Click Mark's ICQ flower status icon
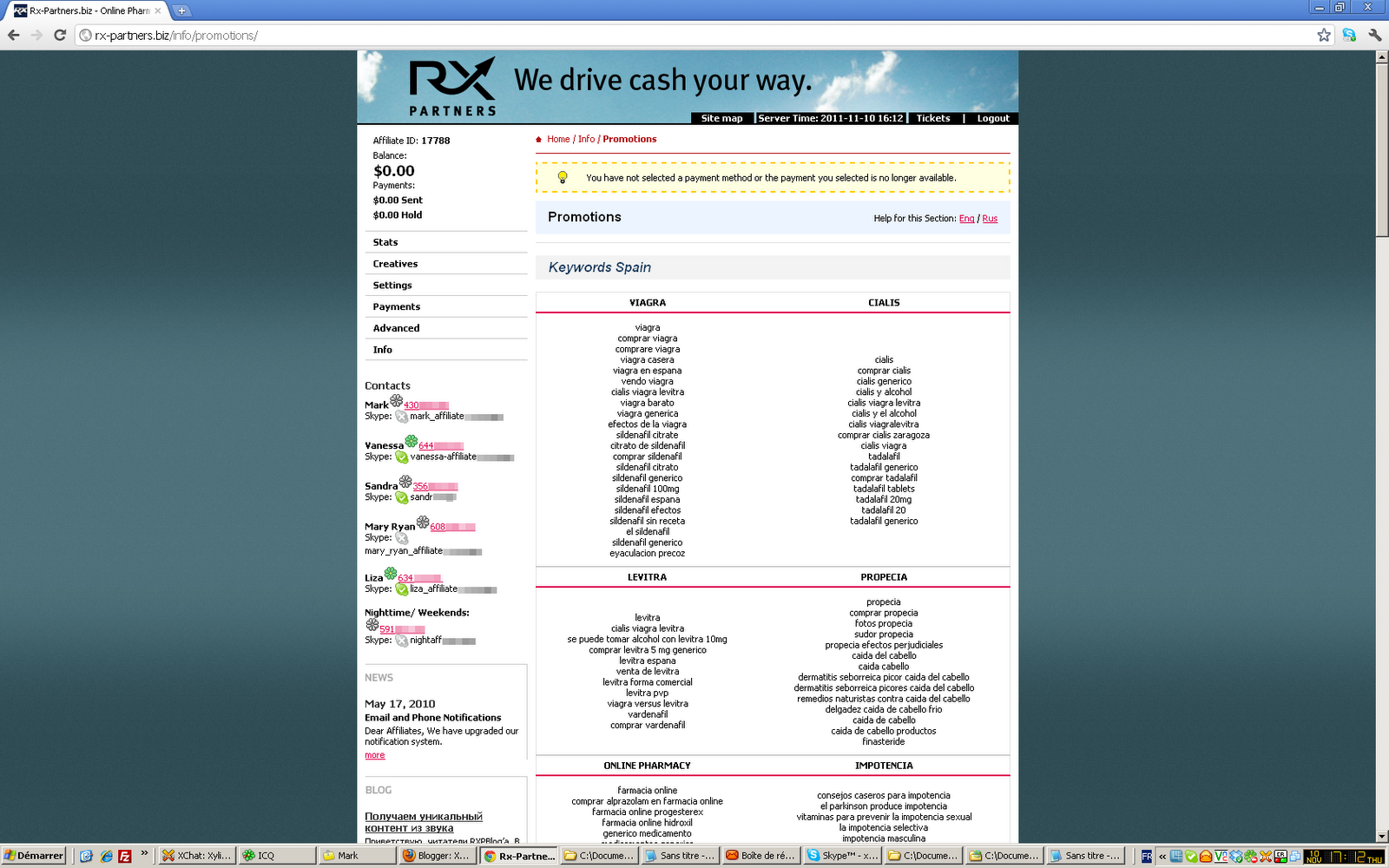The height and width of the screenshot is (868, 1389). pos(396,401)
